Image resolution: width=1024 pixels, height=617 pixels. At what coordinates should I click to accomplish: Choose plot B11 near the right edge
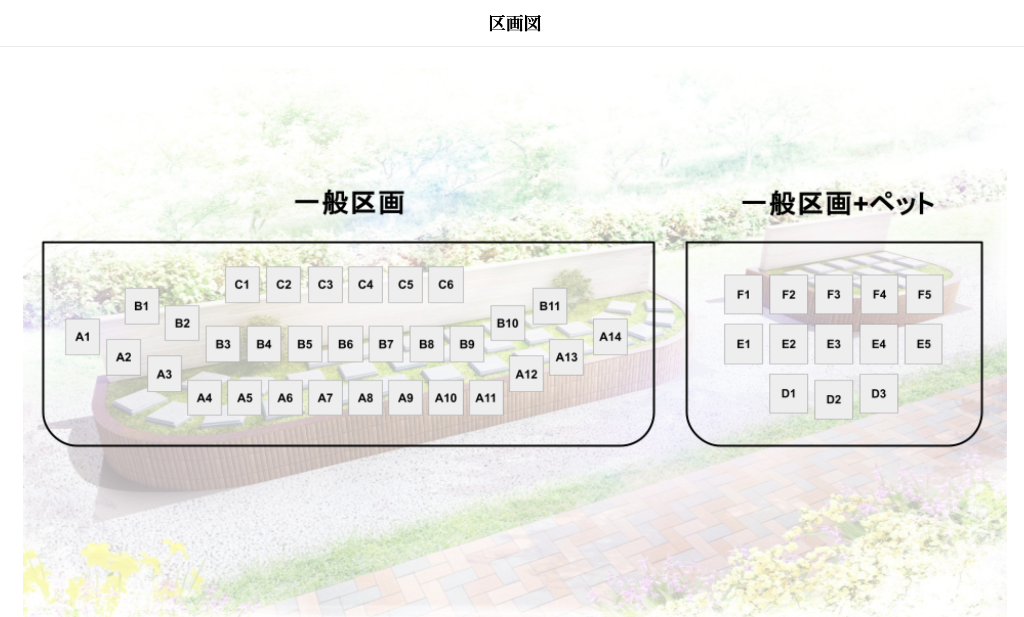click(550, 306)
